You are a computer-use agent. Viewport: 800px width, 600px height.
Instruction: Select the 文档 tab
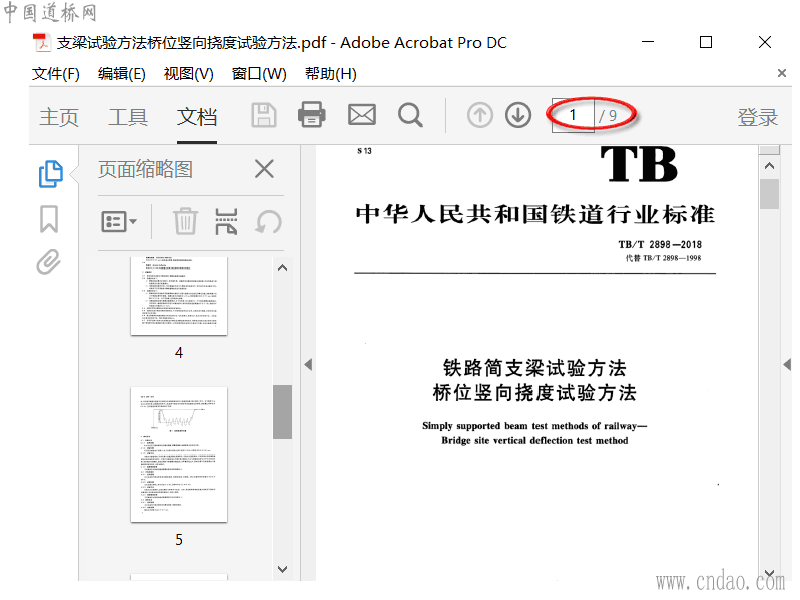tap(197, 117)
